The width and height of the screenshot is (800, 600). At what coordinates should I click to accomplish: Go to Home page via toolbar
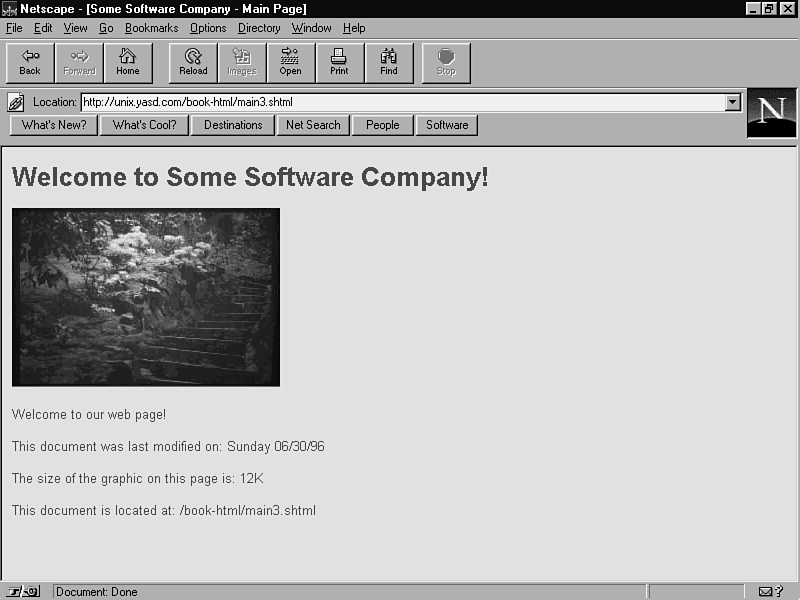pos(128,62)
